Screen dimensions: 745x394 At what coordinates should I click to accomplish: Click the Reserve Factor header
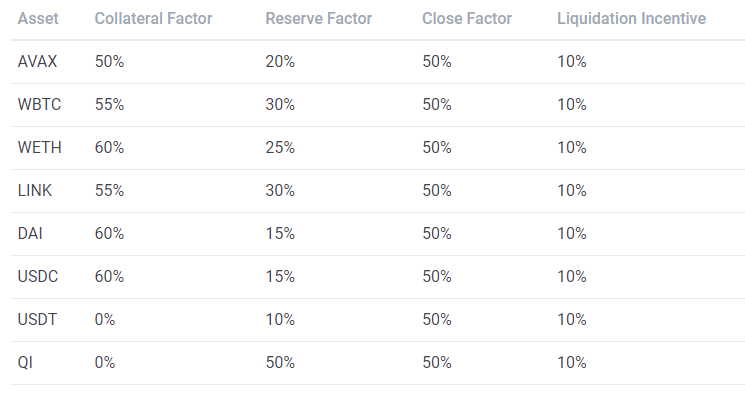pos(318,19)
